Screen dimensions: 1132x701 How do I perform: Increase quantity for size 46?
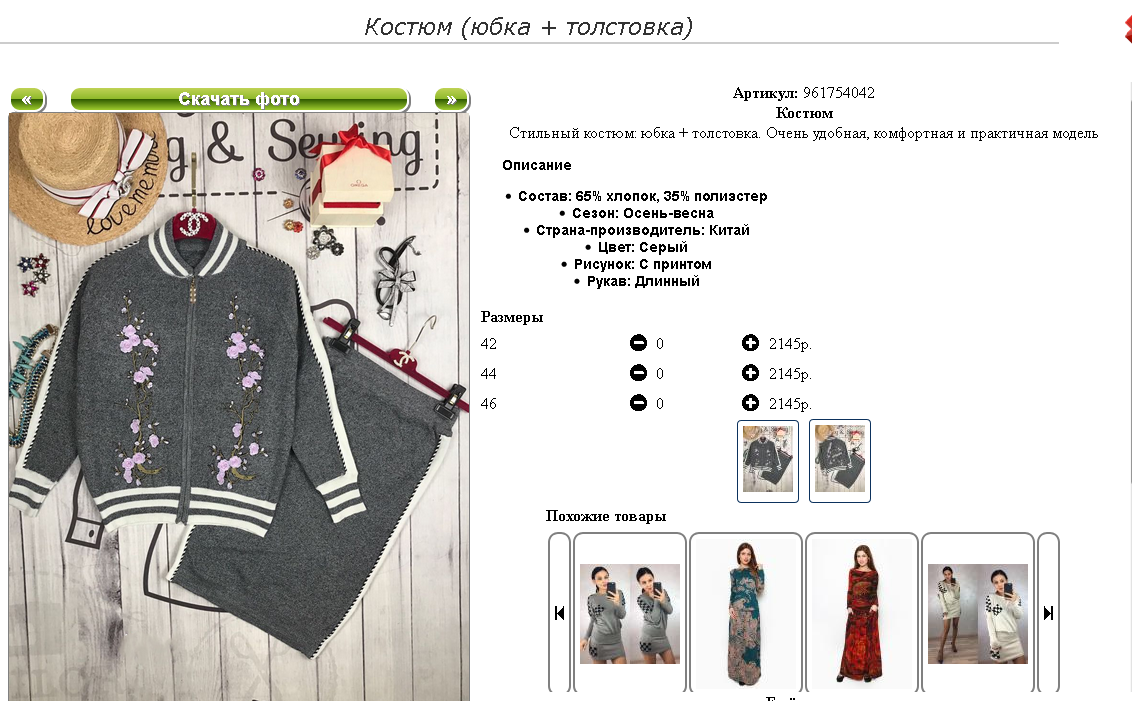[x=750, y=403]
